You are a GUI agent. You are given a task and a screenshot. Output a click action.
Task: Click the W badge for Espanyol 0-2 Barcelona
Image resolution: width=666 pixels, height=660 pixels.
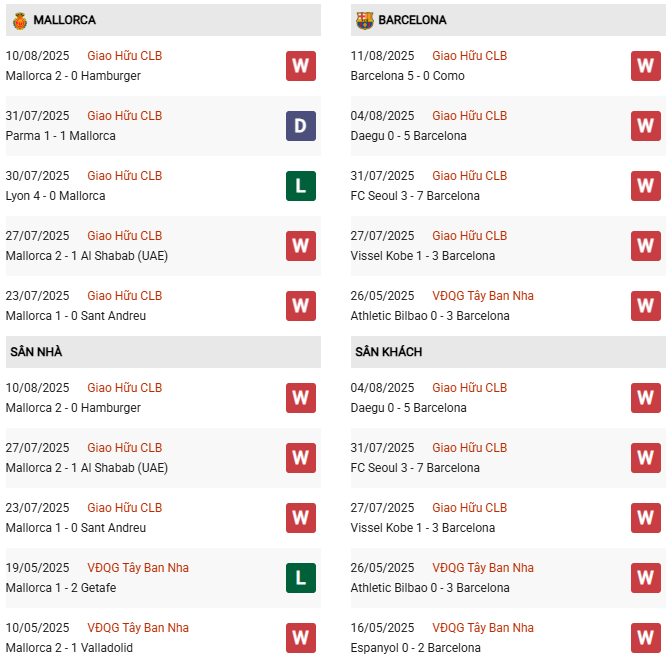point(645,638)
